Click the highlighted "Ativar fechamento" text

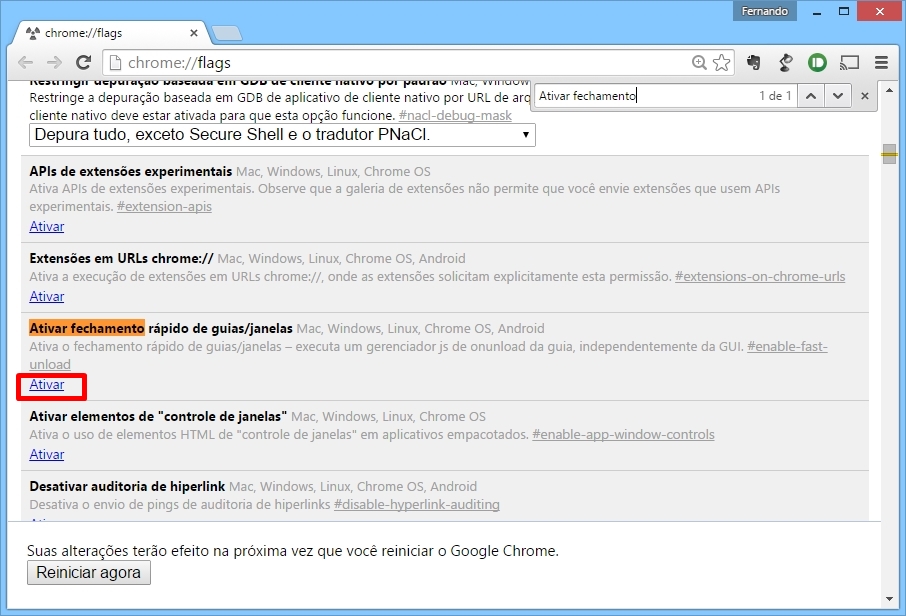(87, 328)
